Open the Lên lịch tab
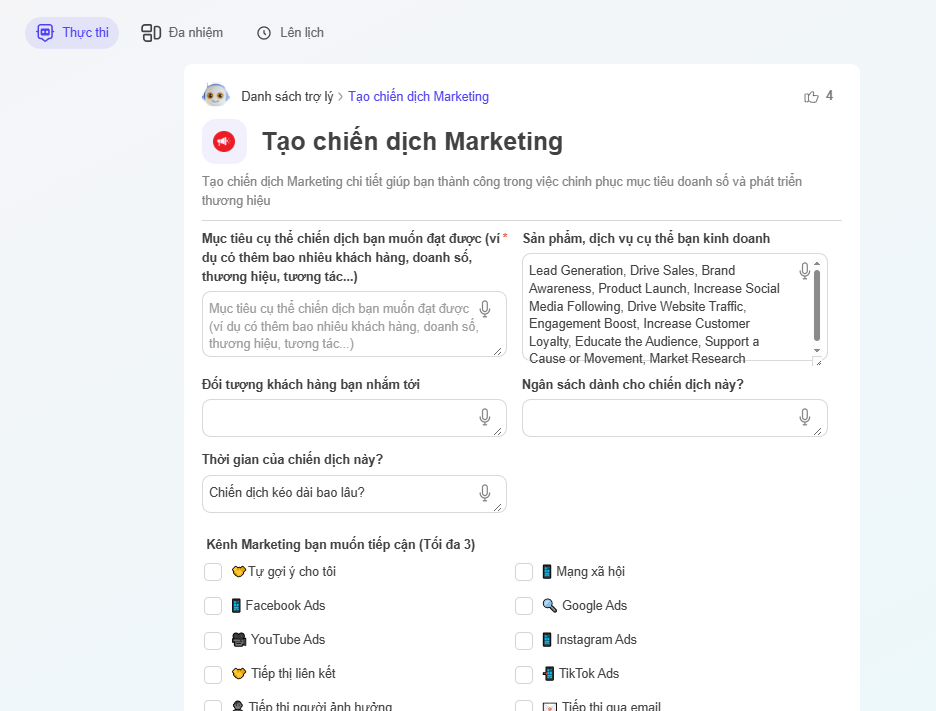 (290, 33)
